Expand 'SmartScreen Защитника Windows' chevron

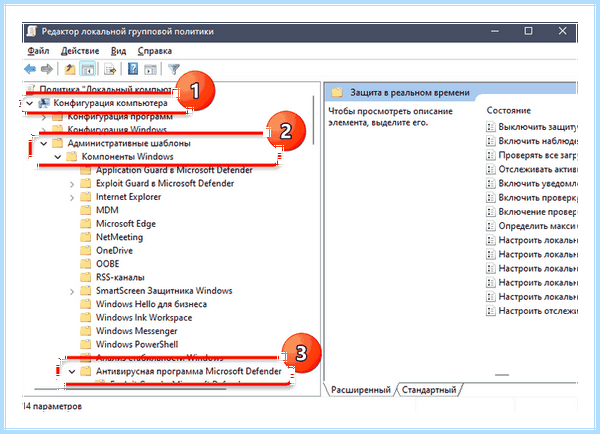click(x=72, y=292)
